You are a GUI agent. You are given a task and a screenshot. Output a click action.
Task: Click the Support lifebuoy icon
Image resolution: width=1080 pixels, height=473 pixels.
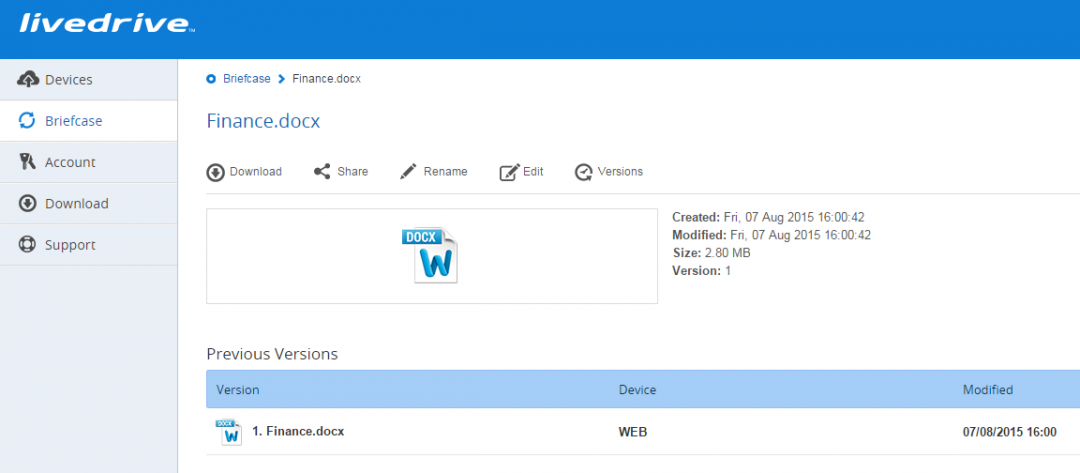pos(28,244)
